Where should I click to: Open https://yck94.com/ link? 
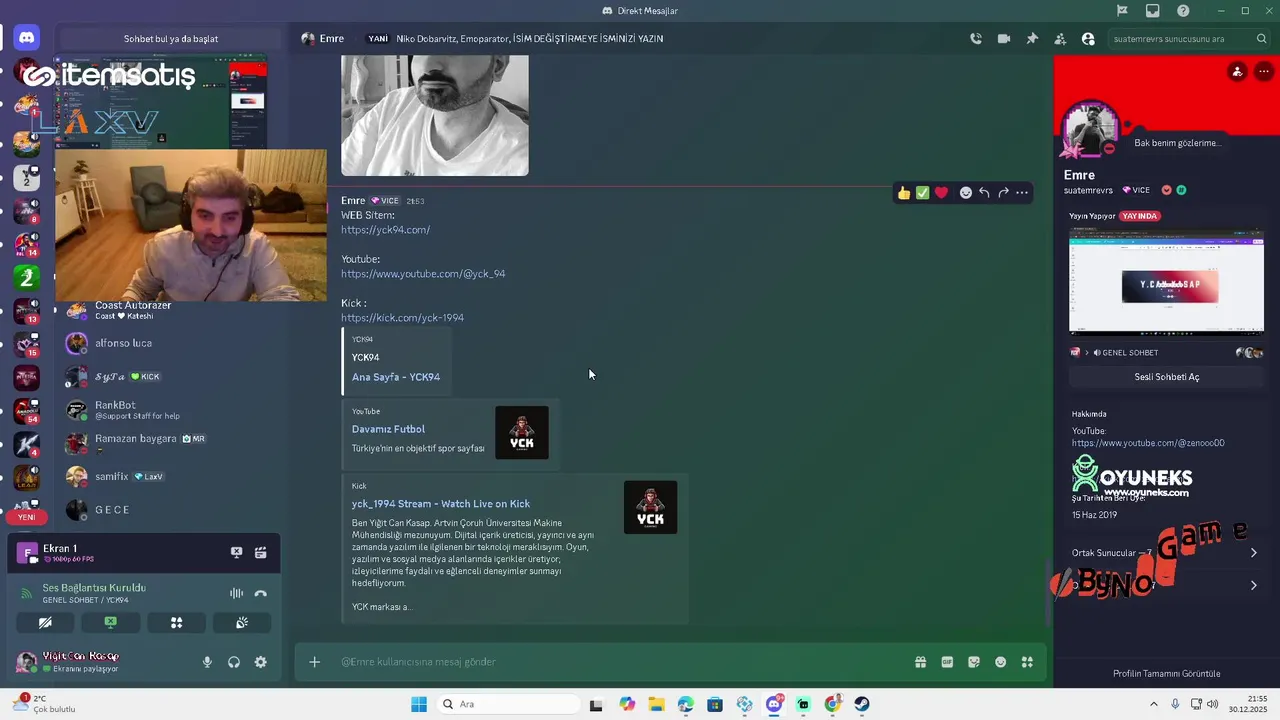(385, 230)
